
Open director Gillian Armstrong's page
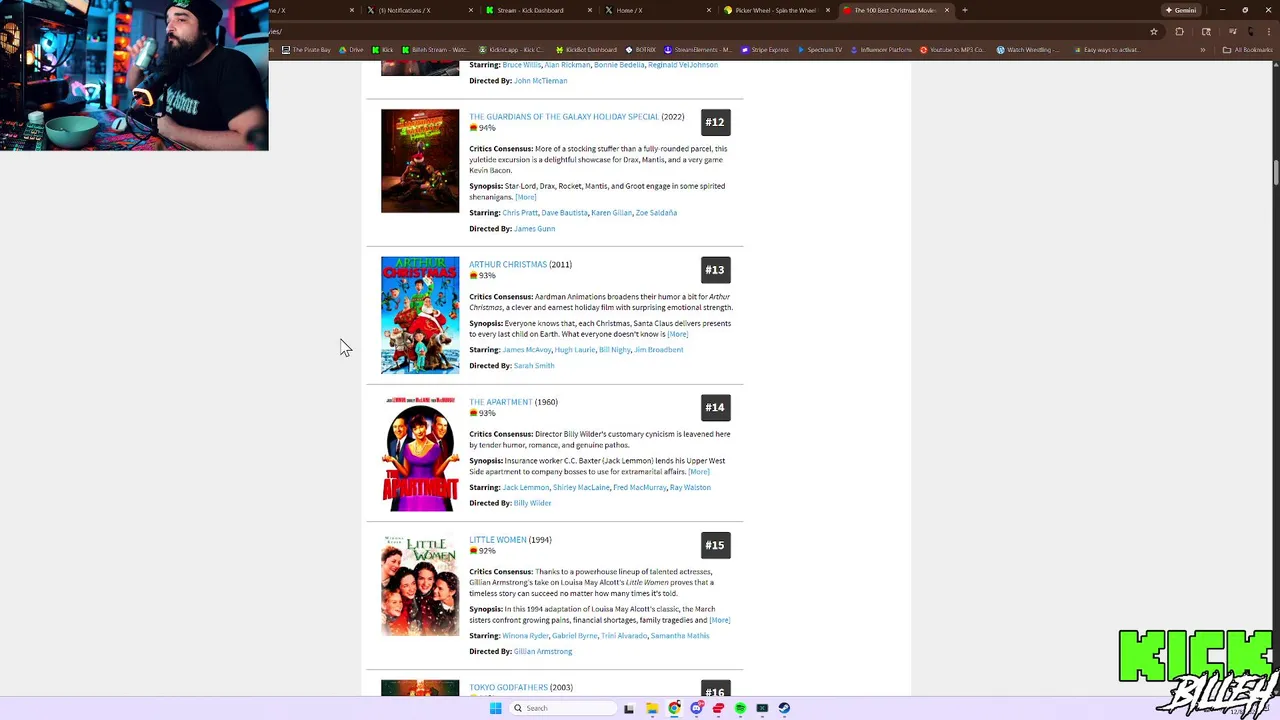coord(543,652)
